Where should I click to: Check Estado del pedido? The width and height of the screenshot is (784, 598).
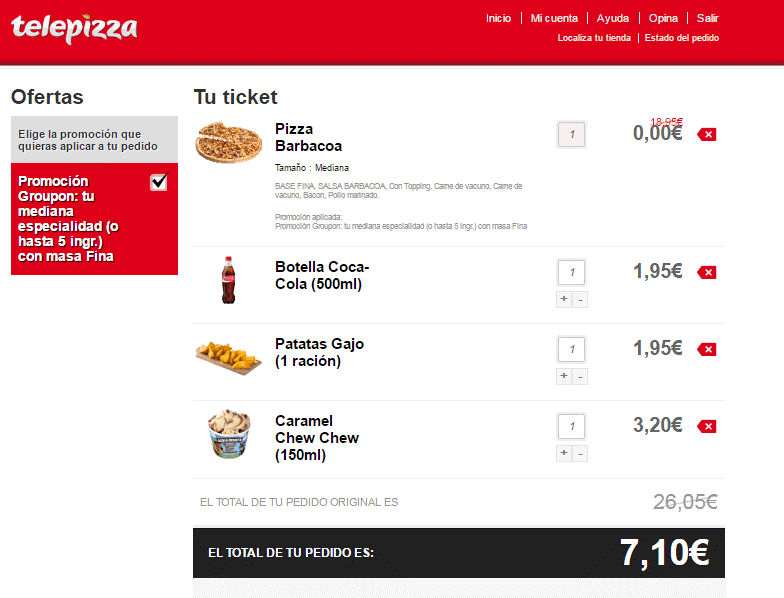[682, 38]
